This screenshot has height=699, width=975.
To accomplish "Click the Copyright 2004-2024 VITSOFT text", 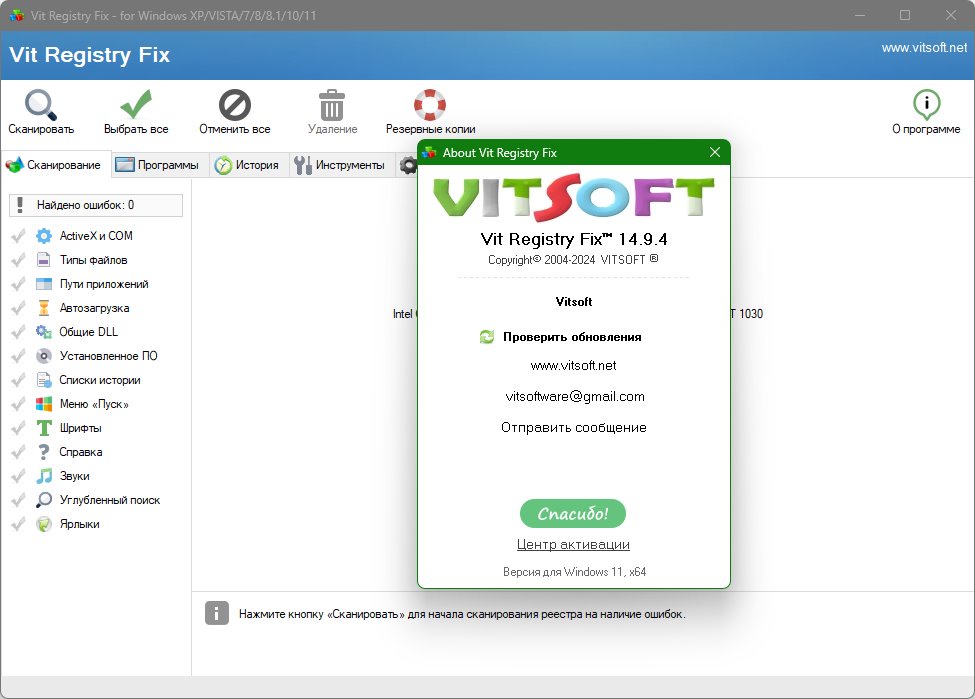I will tap(573, 260).
